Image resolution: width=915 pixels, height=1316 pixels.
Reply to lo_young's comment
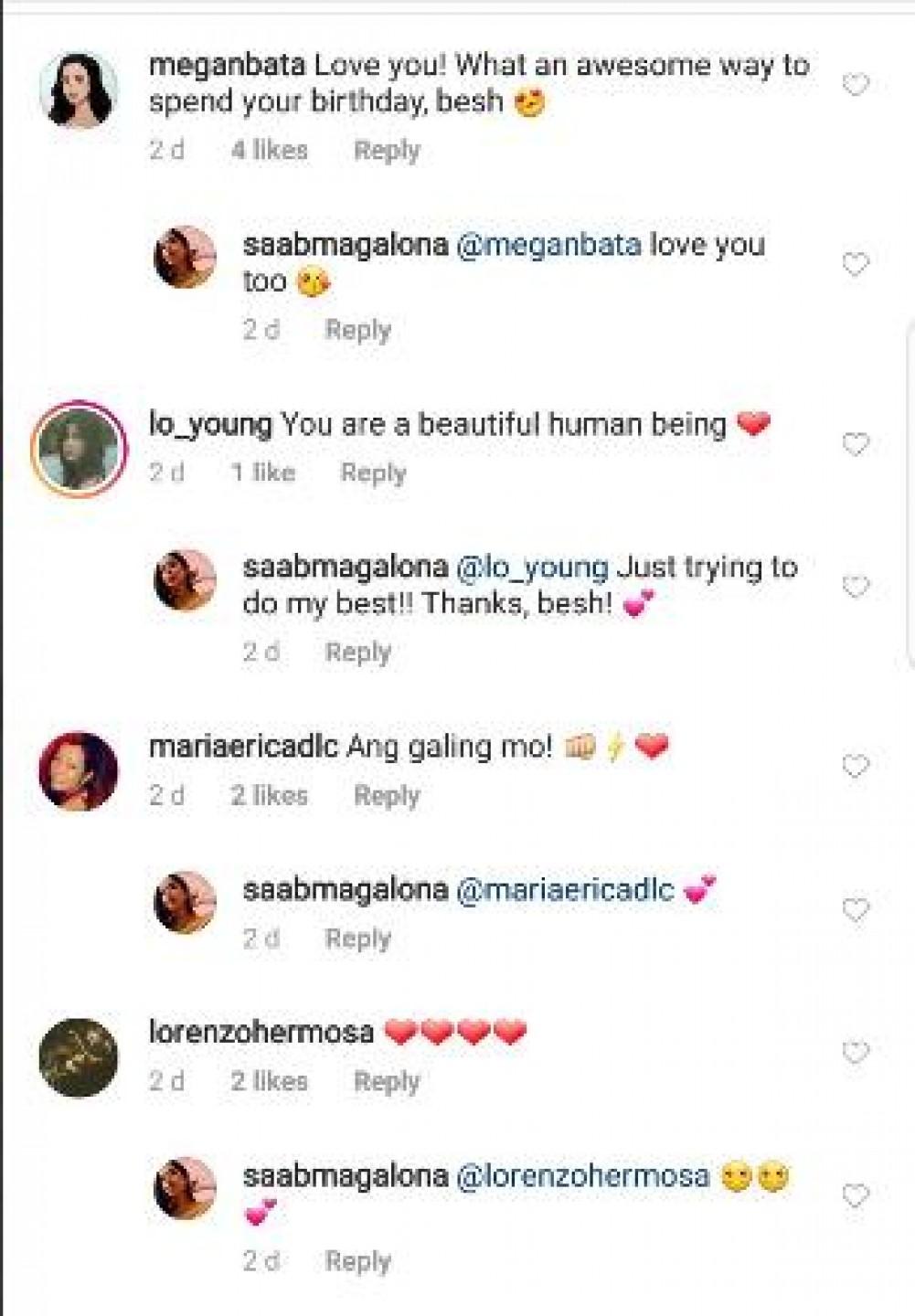(x=373, y=473)
